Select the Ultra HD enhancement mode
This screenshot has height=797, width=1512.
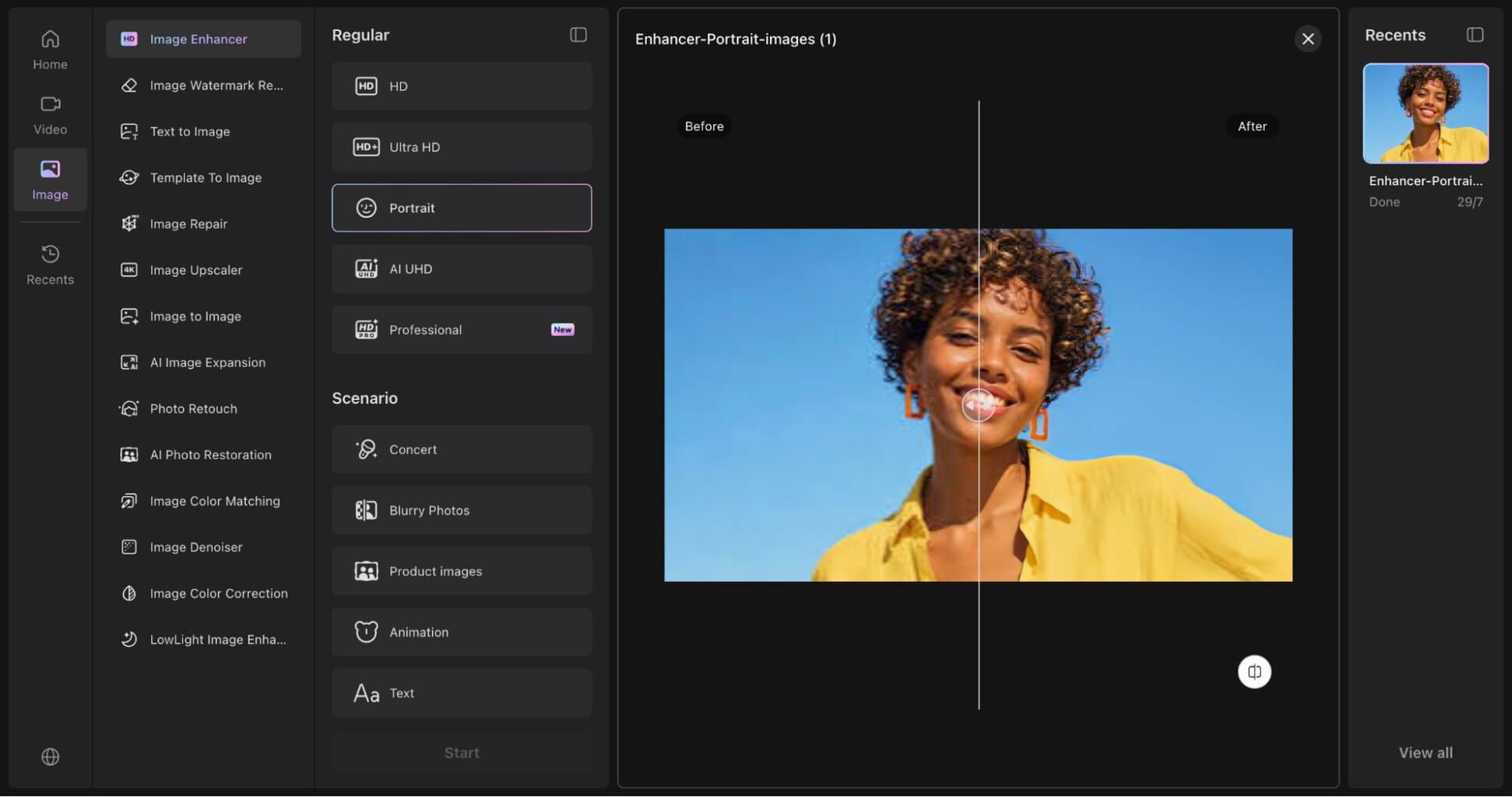[x=462, y=147]
